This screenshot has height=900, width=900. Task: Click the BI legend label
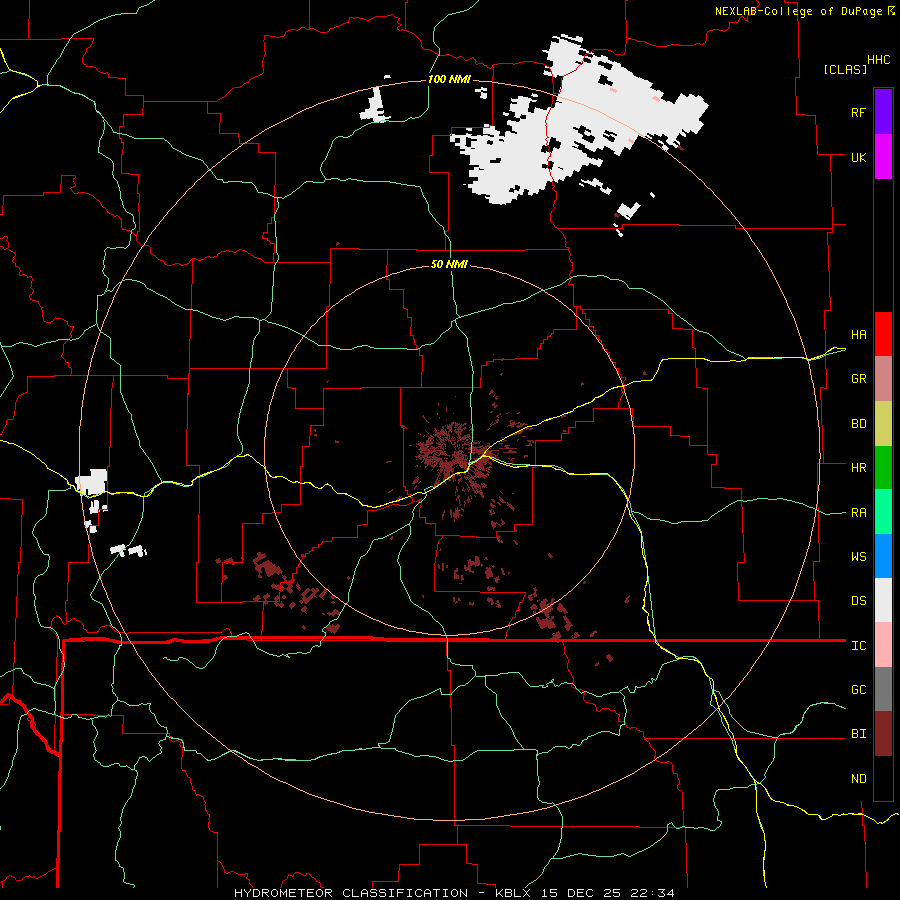(x=858, y=734)
